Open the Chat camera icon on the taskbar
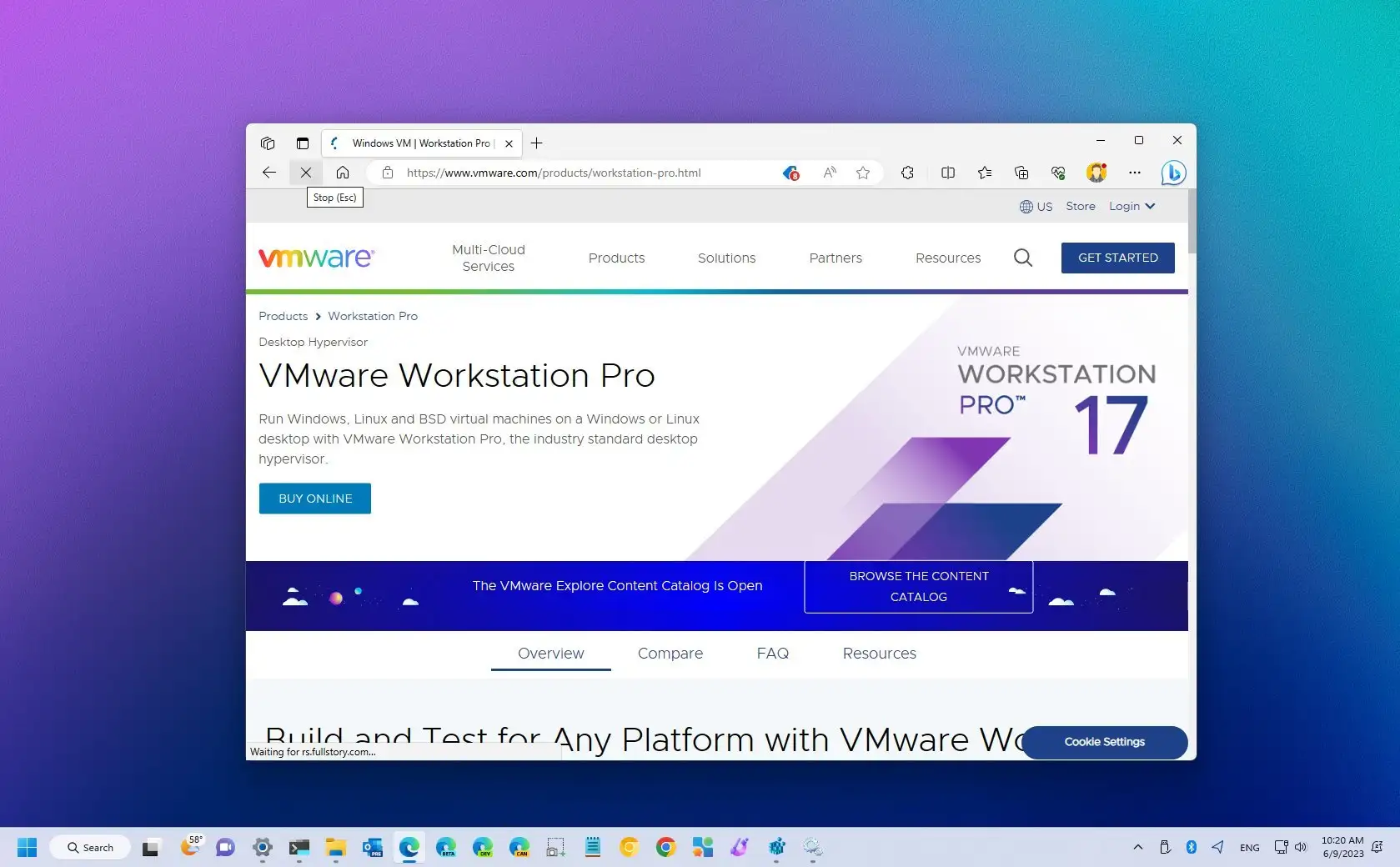The image size is (1400, 867). [225, 848]
